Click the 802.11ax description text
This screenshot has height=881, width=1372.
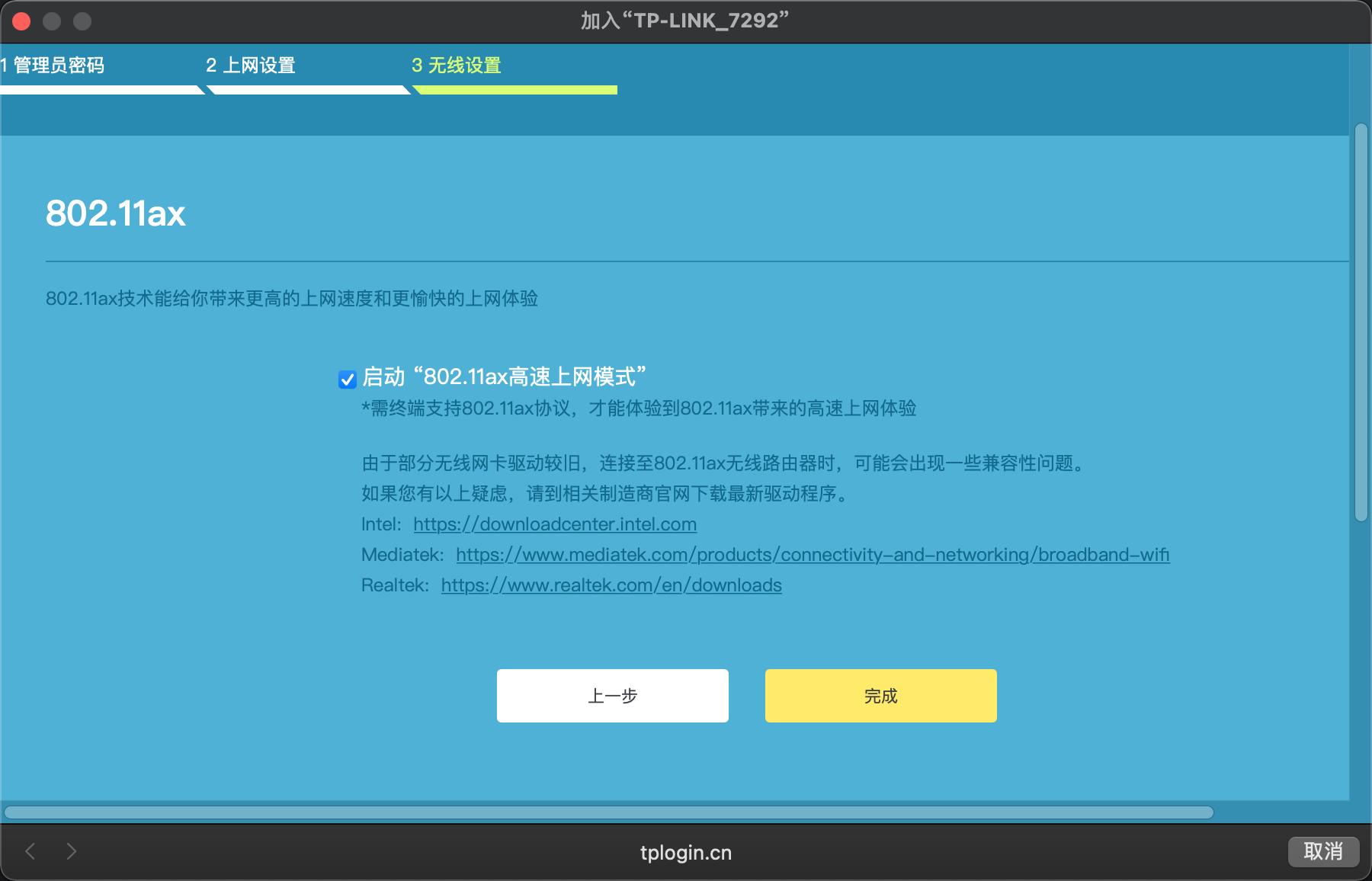coord(292,300)
